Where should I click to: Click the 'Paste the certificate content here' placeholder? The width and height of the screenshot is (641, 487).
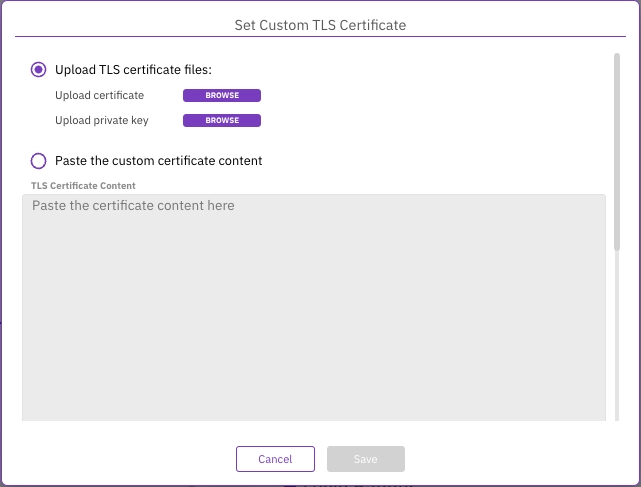[133, 206]
